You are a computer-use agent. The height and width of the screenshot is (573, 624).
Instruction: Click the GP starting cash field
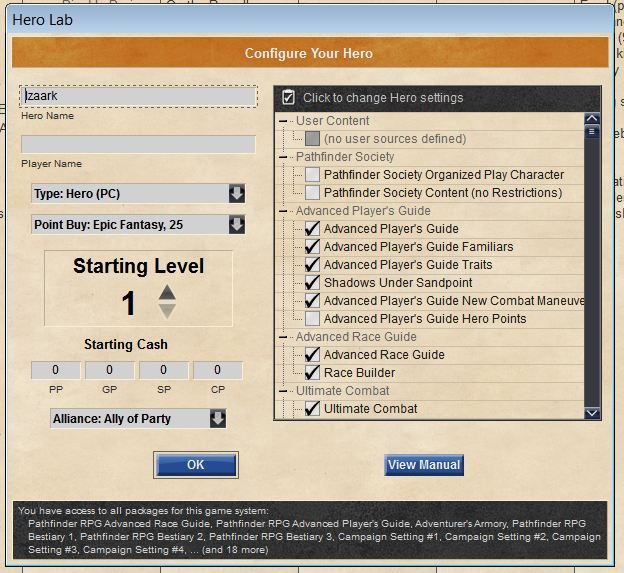[x=109, y=370]
